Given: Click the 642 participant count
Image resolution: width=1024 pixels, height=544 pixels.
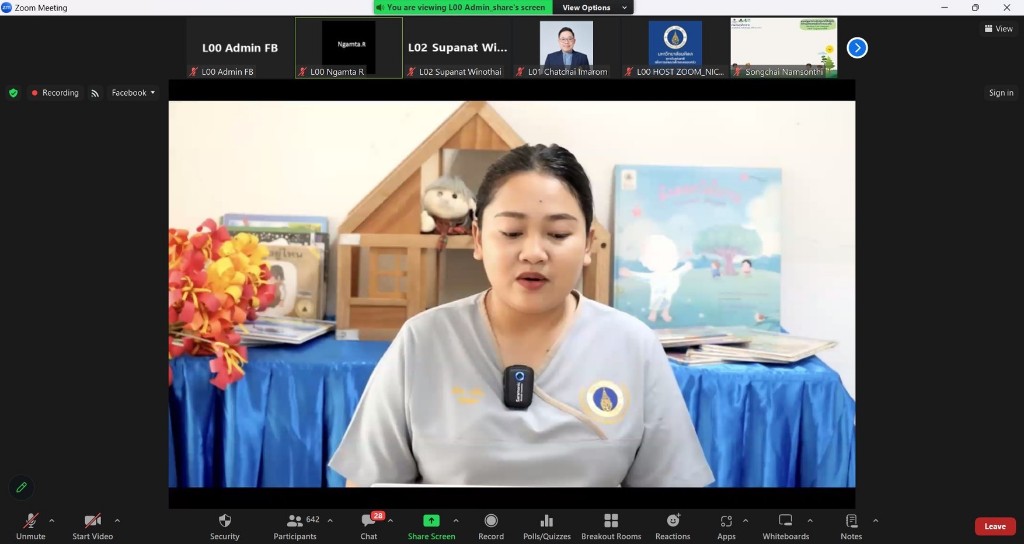Looking at the screenshot, I should 313,519.
